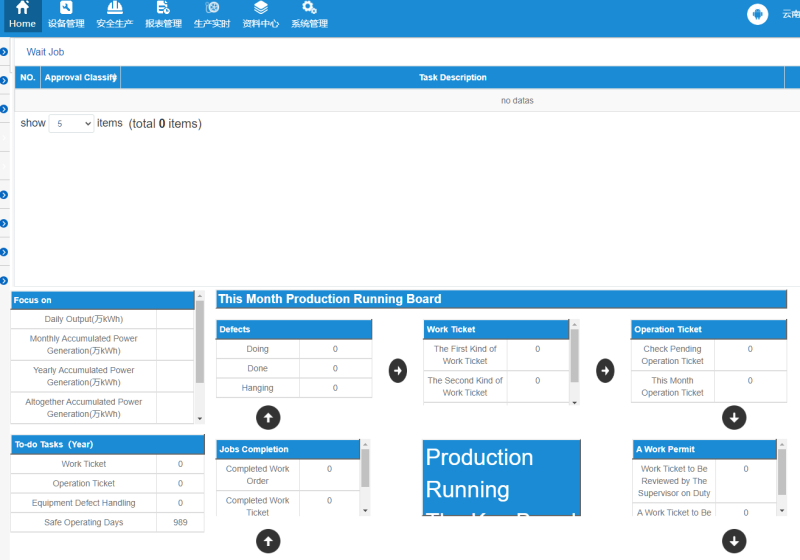800x560 pixels.
Task: Open the show items count dropdown
Action: pyautogui.click(x=71, y=124)
